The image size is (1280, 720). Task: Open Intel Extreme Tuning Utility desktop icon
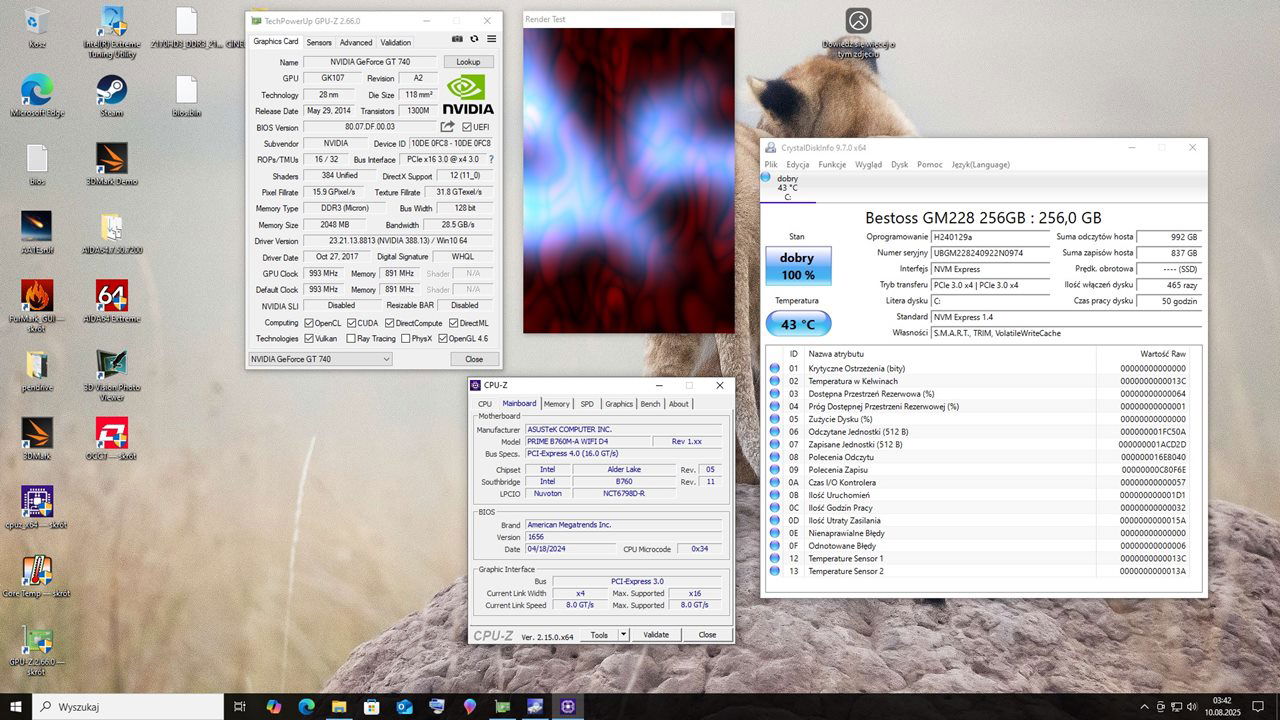point(111,32)
